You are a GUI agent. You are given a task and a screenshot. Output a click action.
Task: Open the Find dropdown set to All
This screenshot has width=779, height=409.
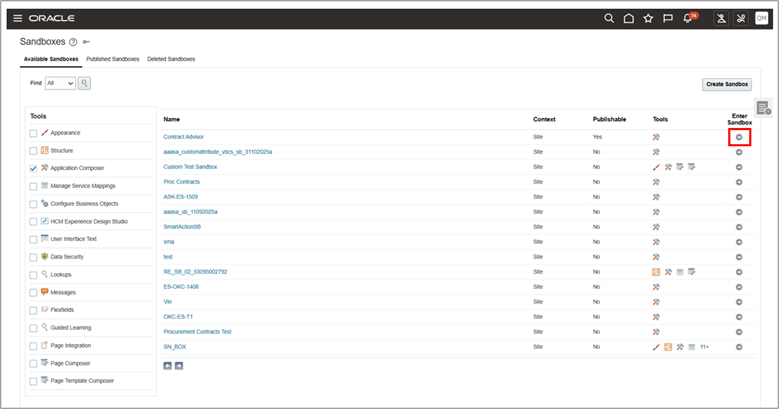60,83
